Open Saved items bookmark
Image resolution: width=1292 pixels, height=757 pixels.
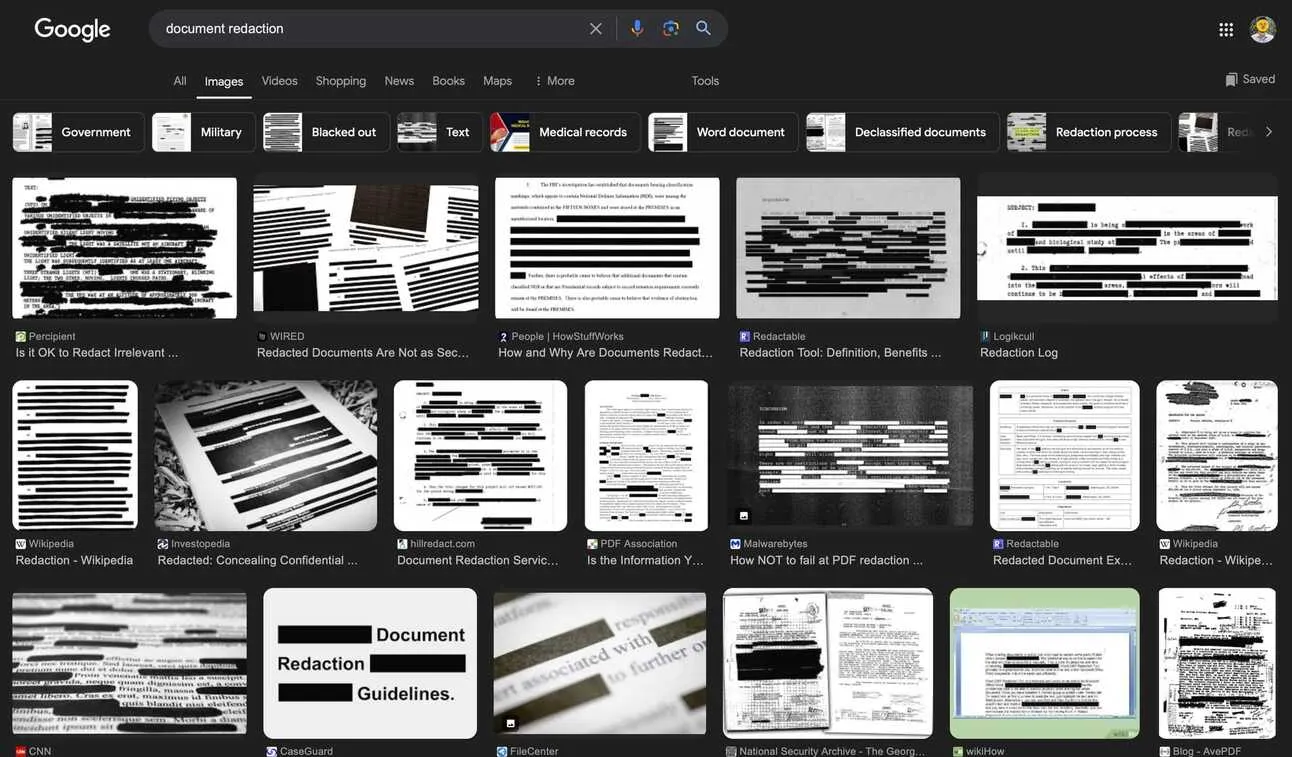click(x=1250, y=80)
